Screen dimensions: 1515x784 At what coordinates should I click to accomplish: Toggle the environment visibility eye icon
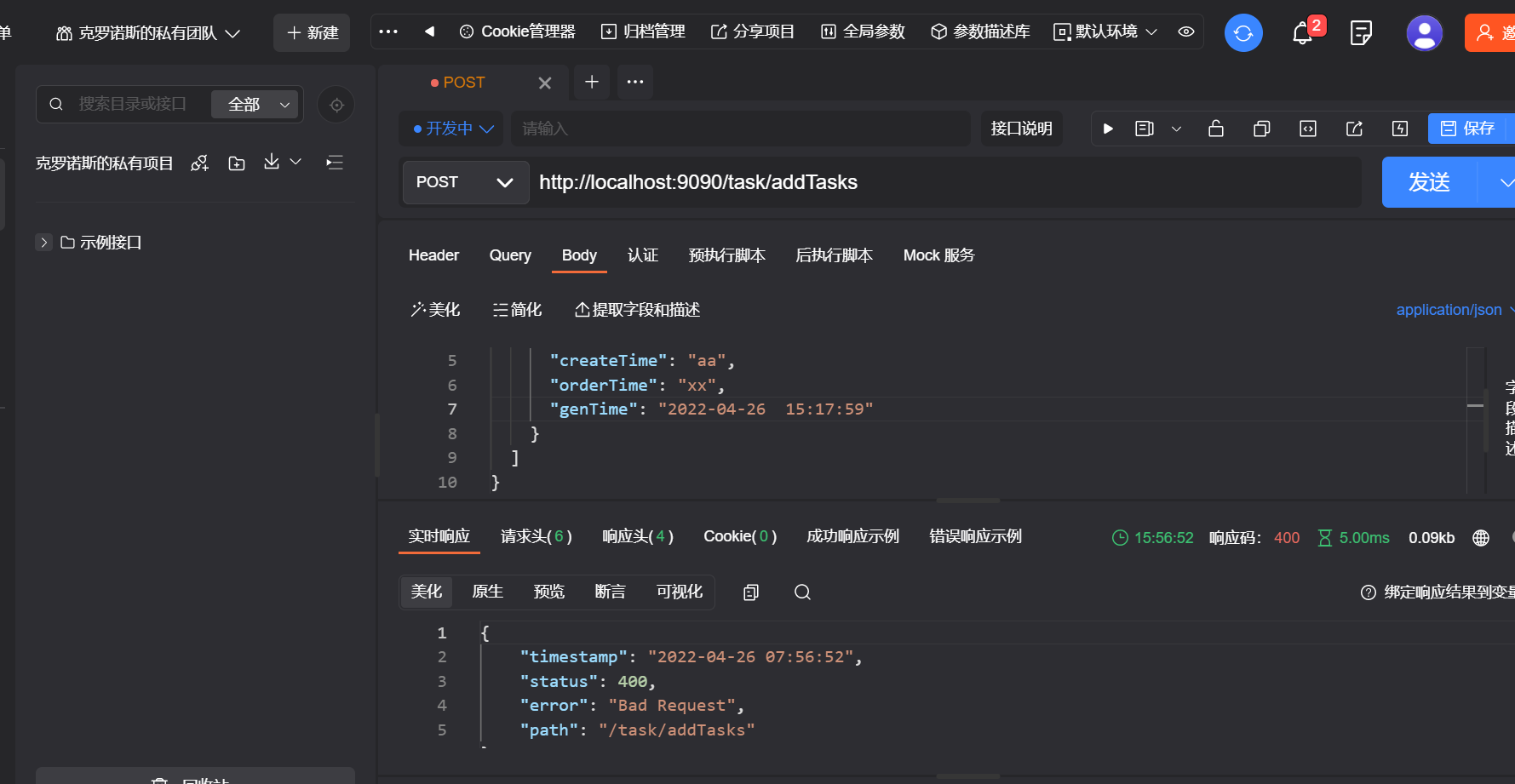1186,32
